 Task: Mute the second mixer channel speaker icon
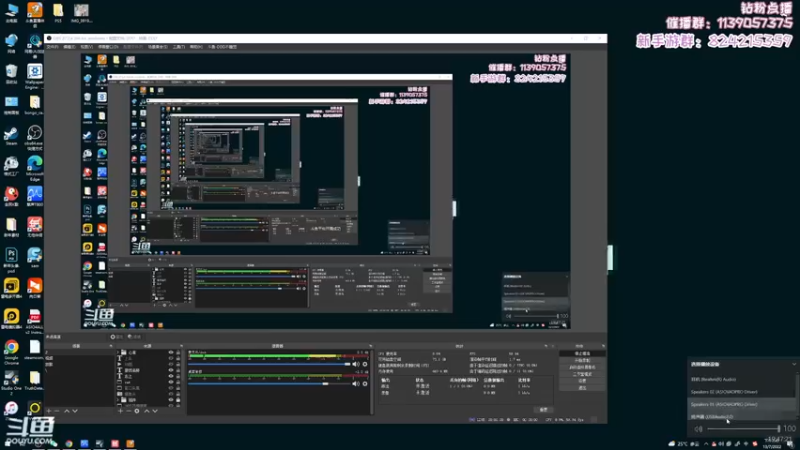pyautogui.click(x=356, y=384)
